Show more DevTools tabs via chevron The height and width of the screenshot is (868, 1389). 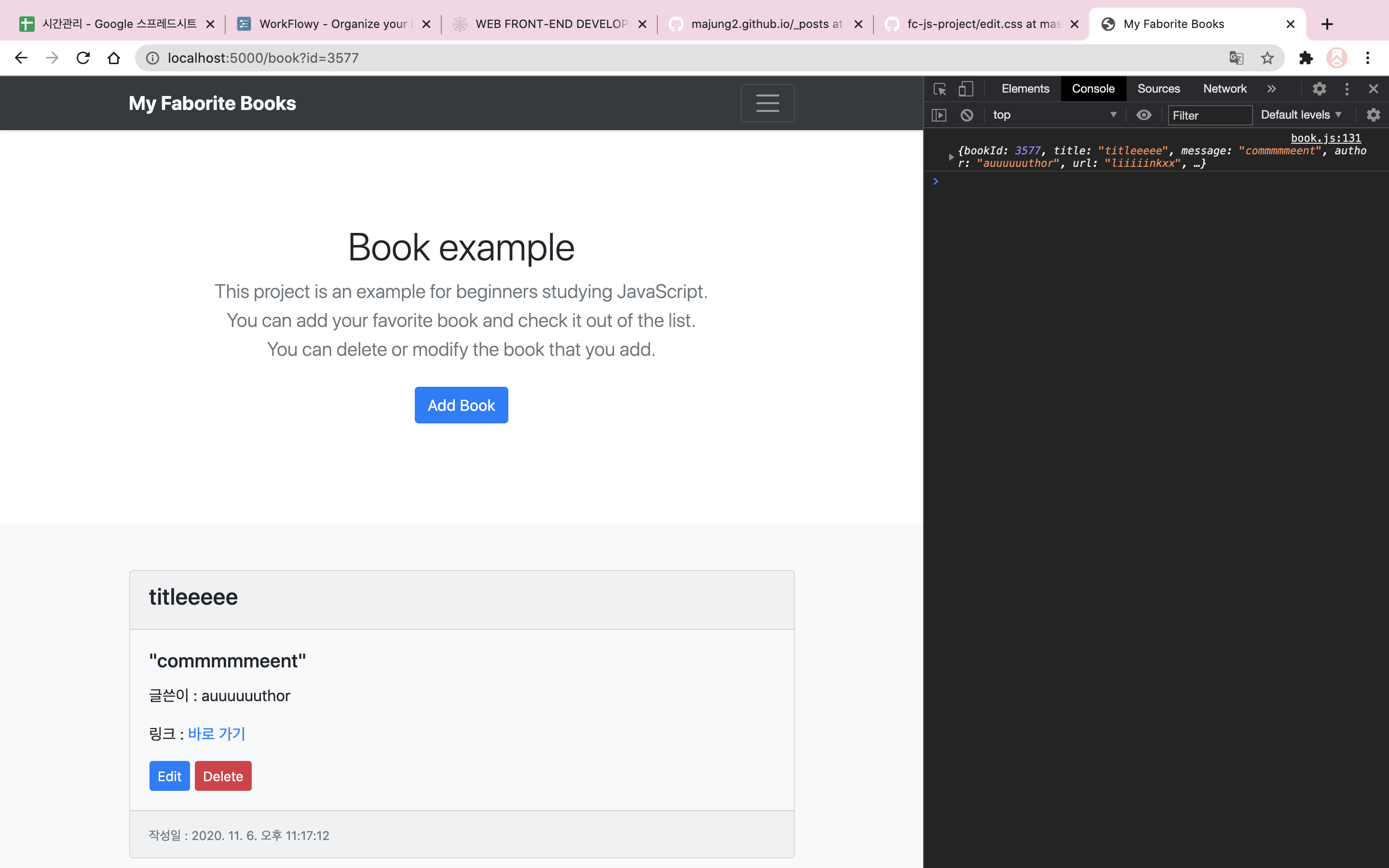click(1271, 89)
